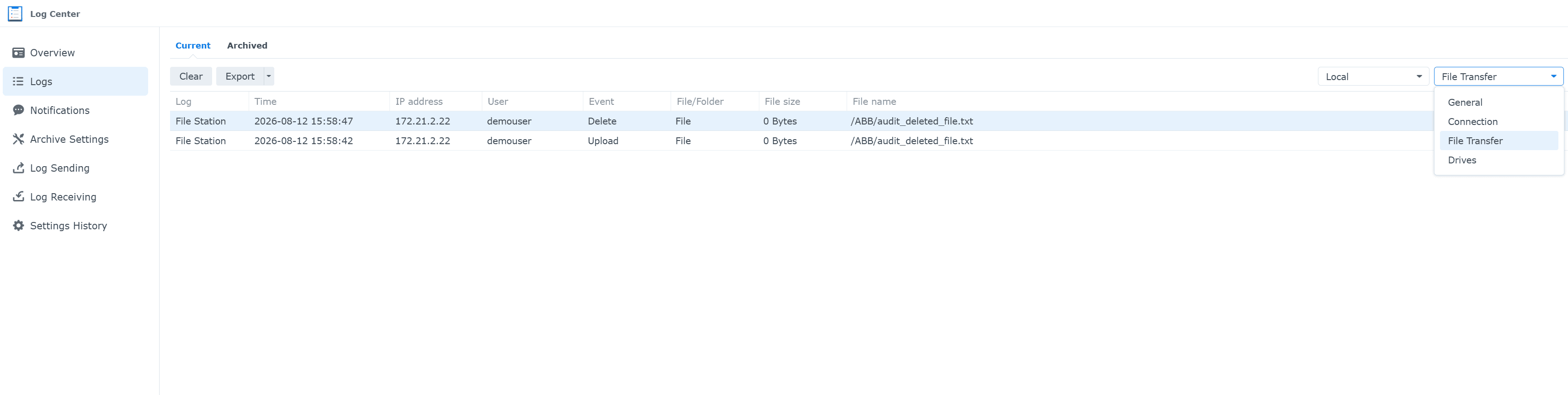Sort by the IP address column header
Screen dimensions: 1568x395
pos(436,102)
